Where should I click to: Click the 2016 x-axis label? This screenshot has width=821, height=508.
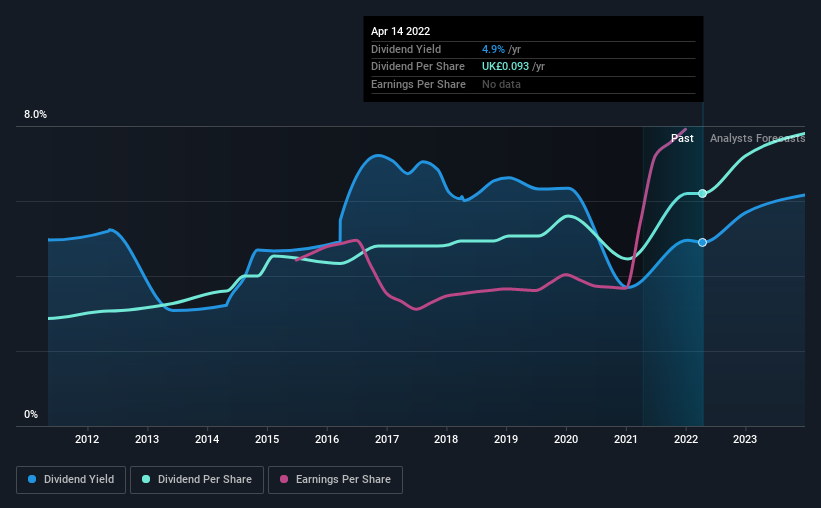click(327, 439)
